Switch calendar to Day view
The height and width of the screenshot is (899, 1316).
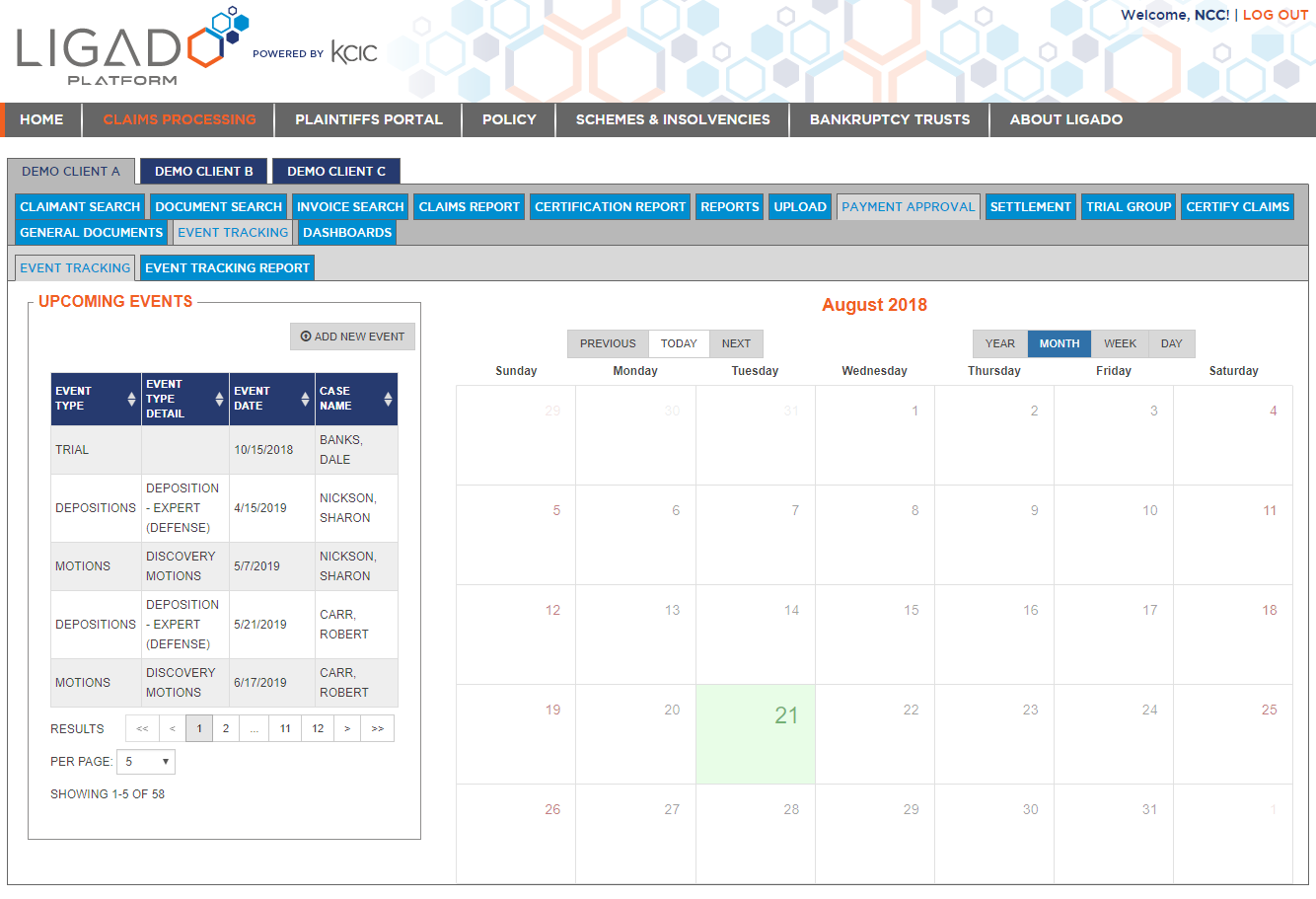1172,343
